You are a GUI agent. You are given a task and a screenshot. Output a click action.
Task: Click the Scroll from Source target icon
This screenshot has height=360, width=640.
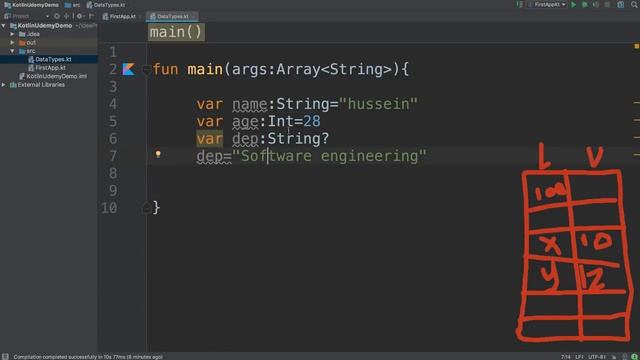click(57, 16)
